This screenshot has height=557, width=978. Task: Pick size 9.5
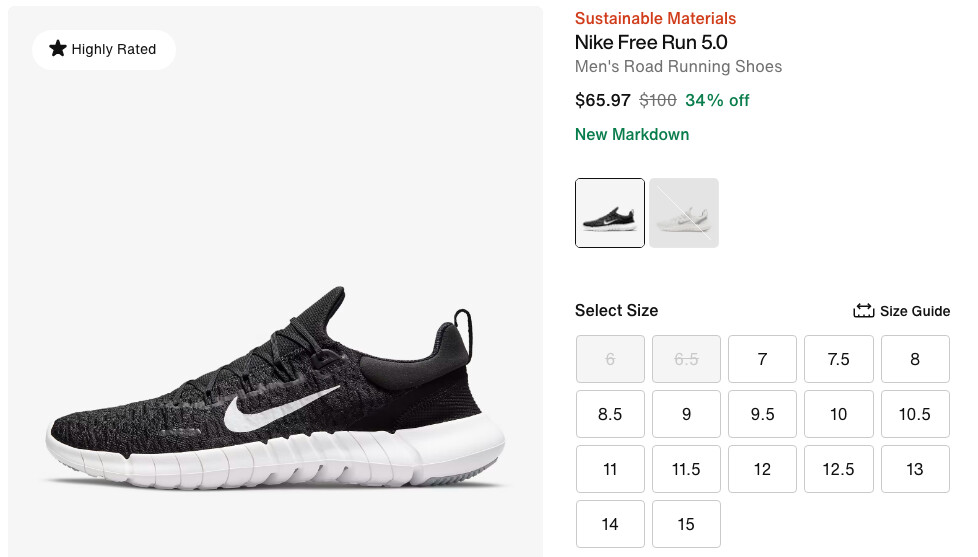coord(762,414)
